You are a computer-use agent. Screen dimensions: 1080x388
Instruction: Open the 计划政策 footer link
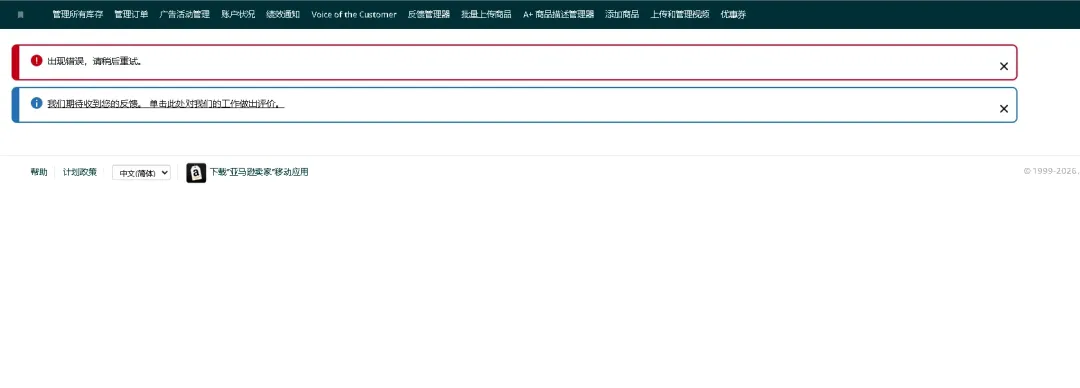80,172
